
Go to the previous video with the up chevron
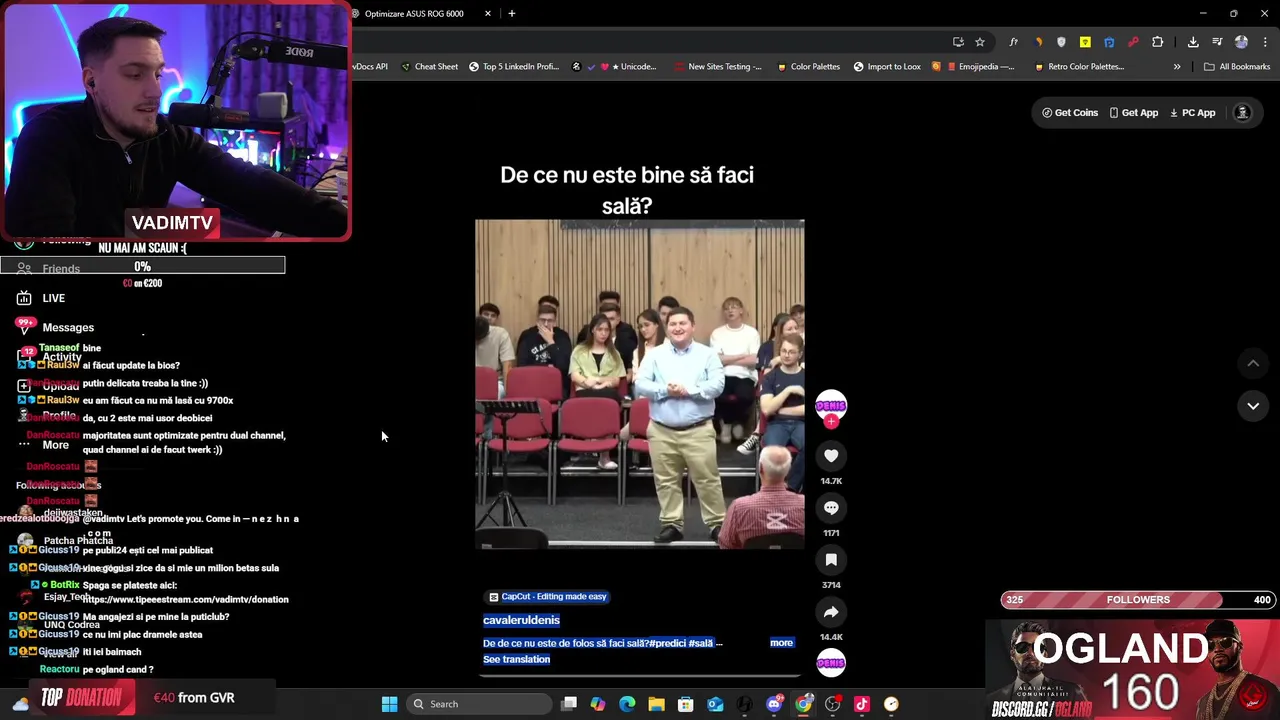tap(1253, 363)
